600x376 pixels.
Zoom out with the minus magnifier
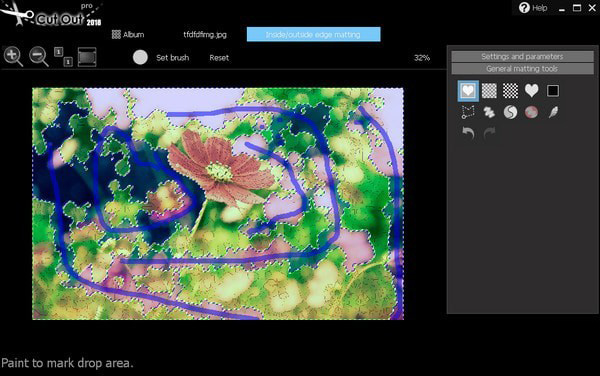(39, 57)
